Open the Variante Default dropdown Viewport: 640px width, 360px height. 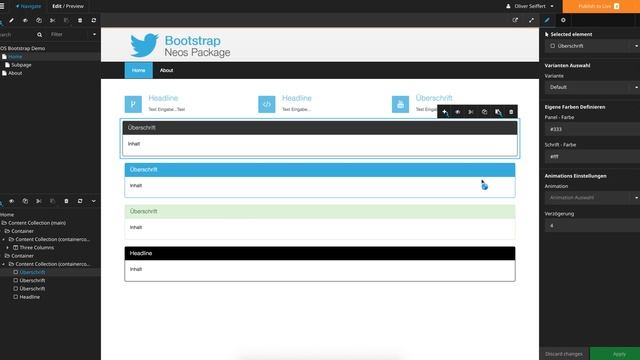point(592,87)
